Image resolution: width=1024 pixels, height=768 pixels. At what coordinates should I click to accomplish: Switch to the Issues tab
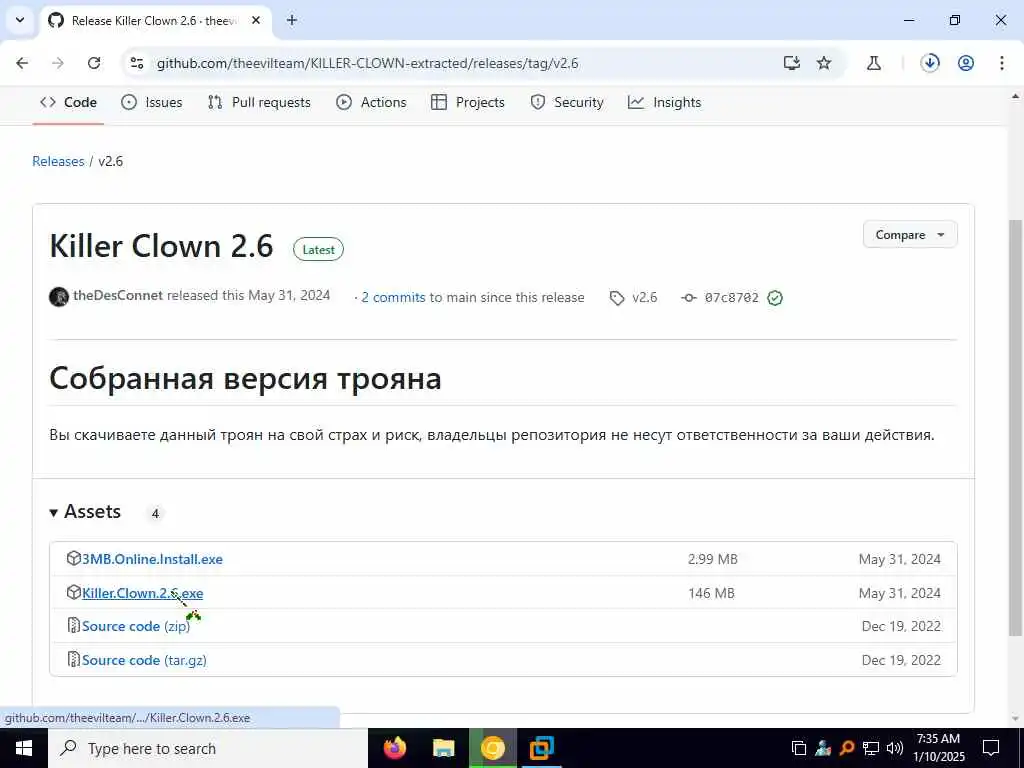(152, 103)
